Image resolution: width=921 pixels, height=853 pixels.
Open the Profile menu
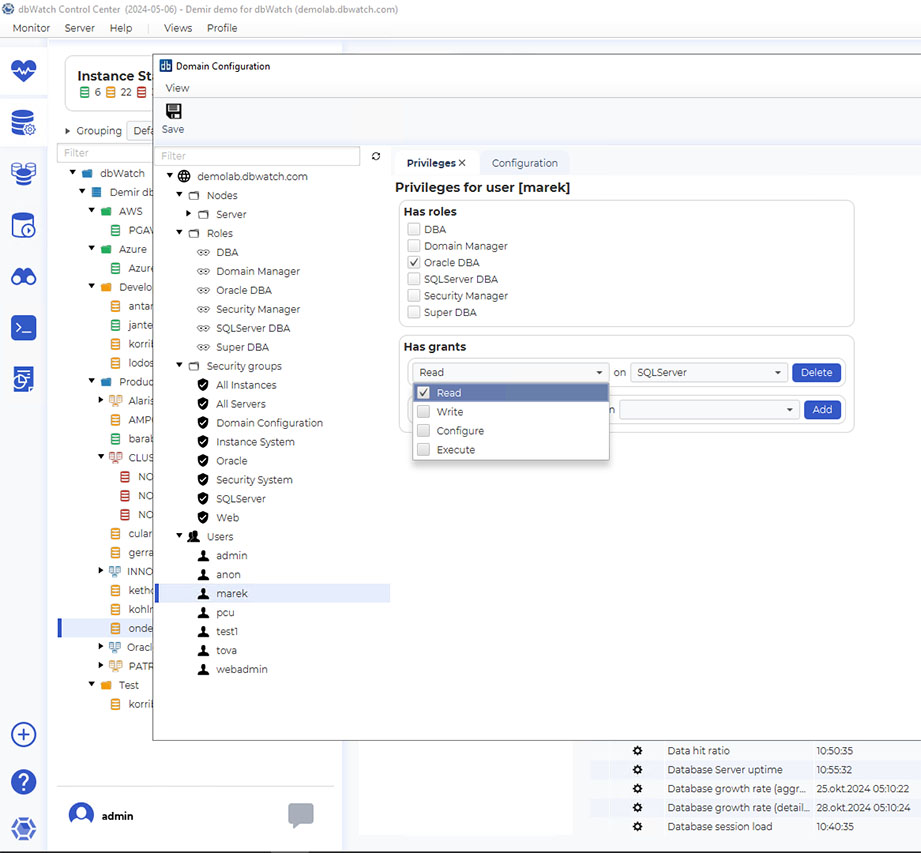point(222,28)
